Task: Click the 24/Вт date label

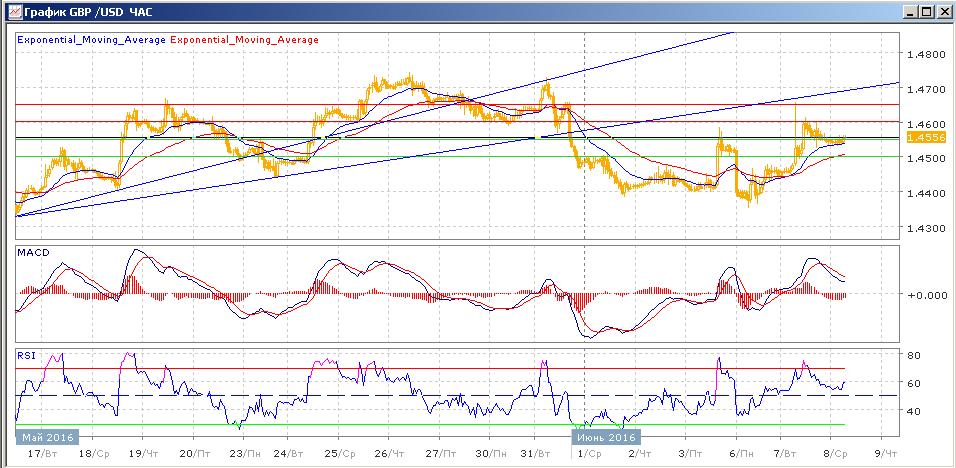Action: click(x=290, y=454)
